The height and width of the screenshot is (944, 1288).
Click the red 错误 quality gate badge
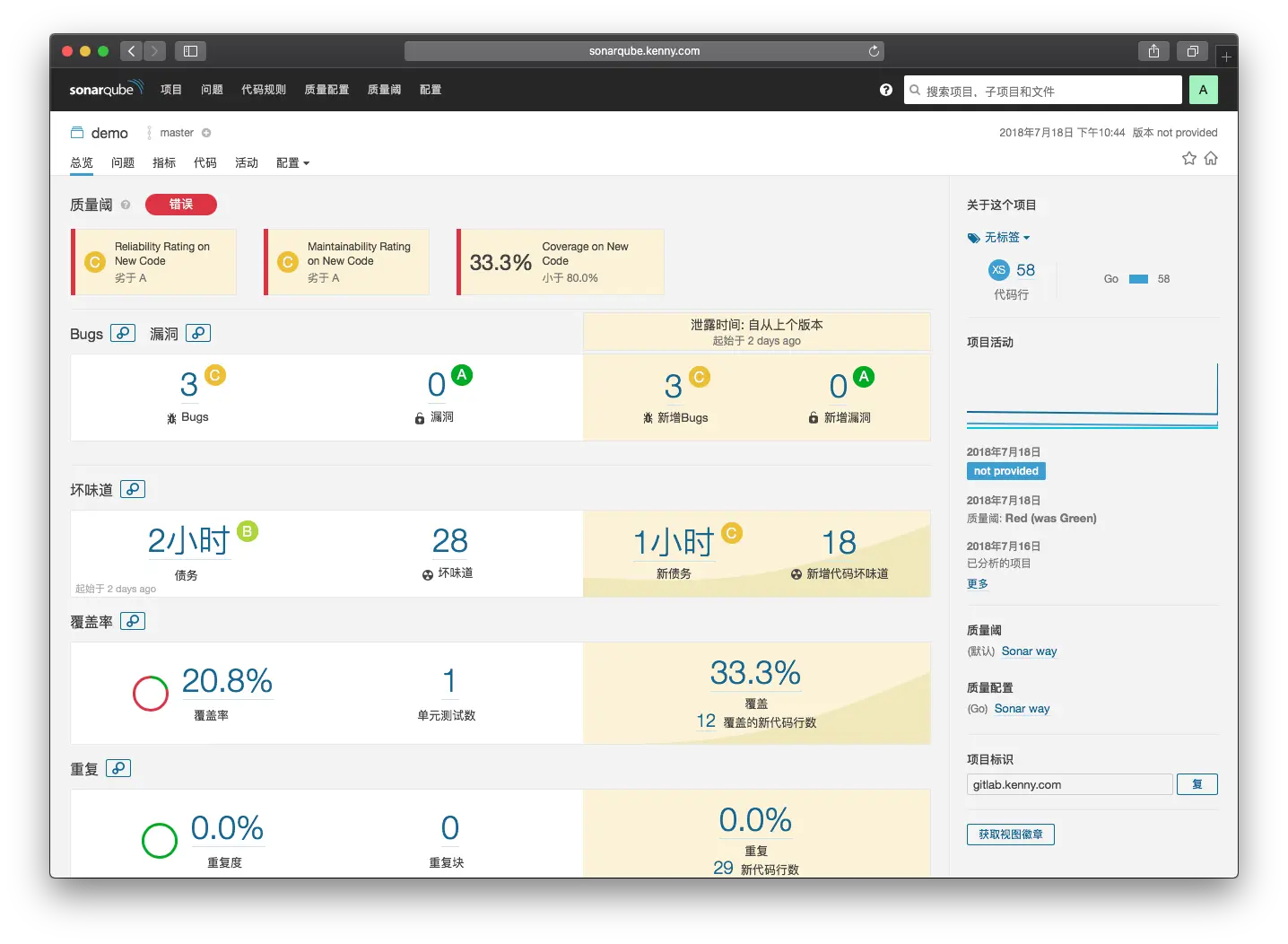(x=181, y=205)
